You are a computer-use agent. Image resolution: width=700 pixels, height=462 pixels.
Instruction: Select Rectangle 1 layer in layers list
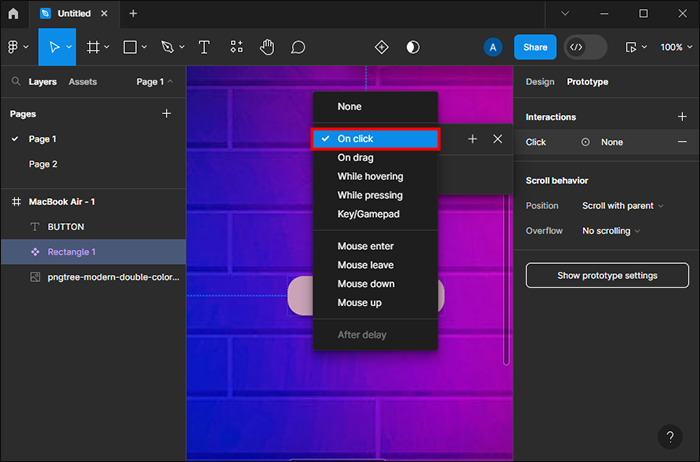[x=72, y=252]
